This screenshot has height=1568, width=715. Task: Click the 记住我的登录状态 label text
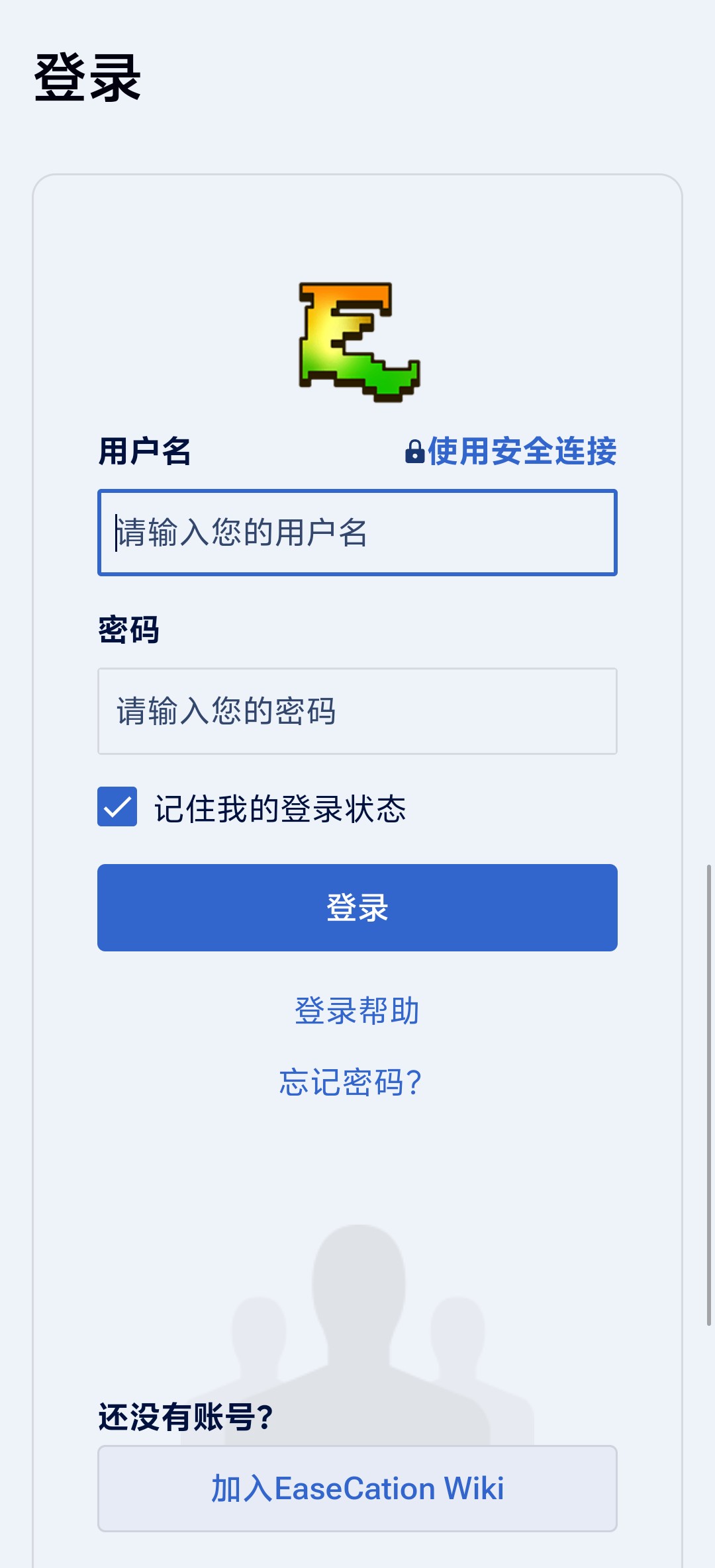(x=280, y=808)
